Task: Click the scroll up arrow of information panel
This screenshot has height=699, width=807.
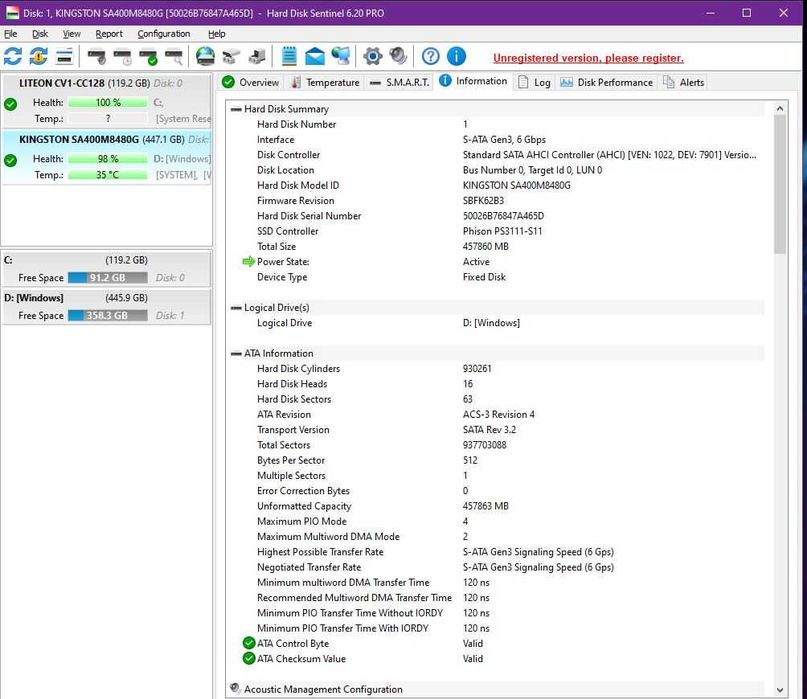Action: click(x=780, y=109)
